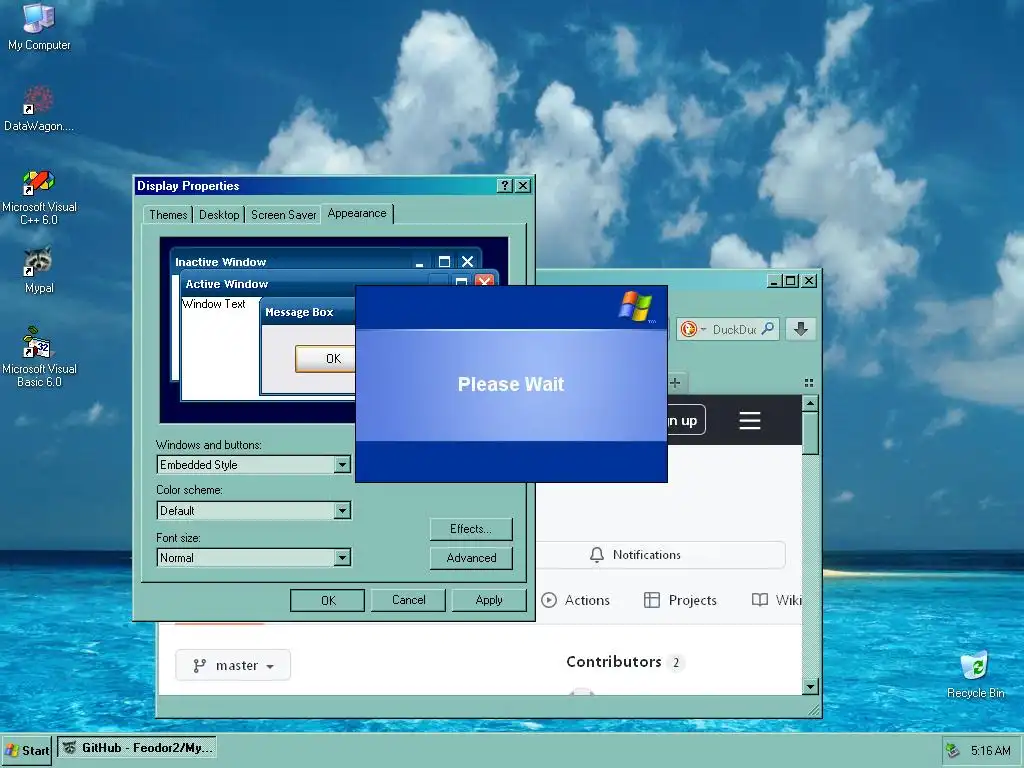Switch to the Desktop tab
This screenshot has width=1024, height=768.
[x=219, y=215]
